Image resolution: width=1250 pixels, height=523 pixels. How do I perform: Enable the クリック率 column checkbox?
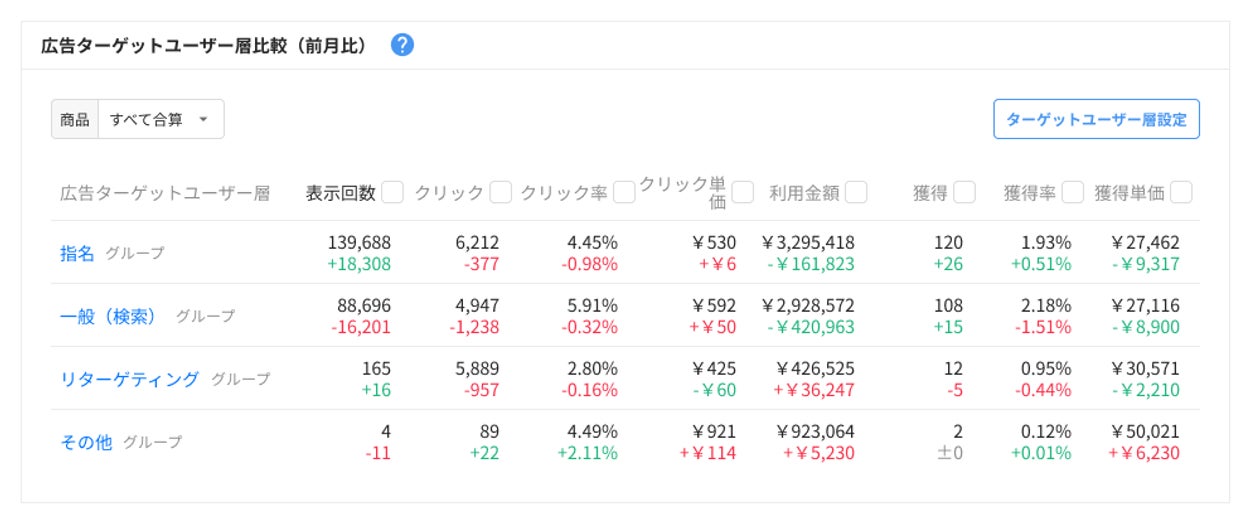624,192
